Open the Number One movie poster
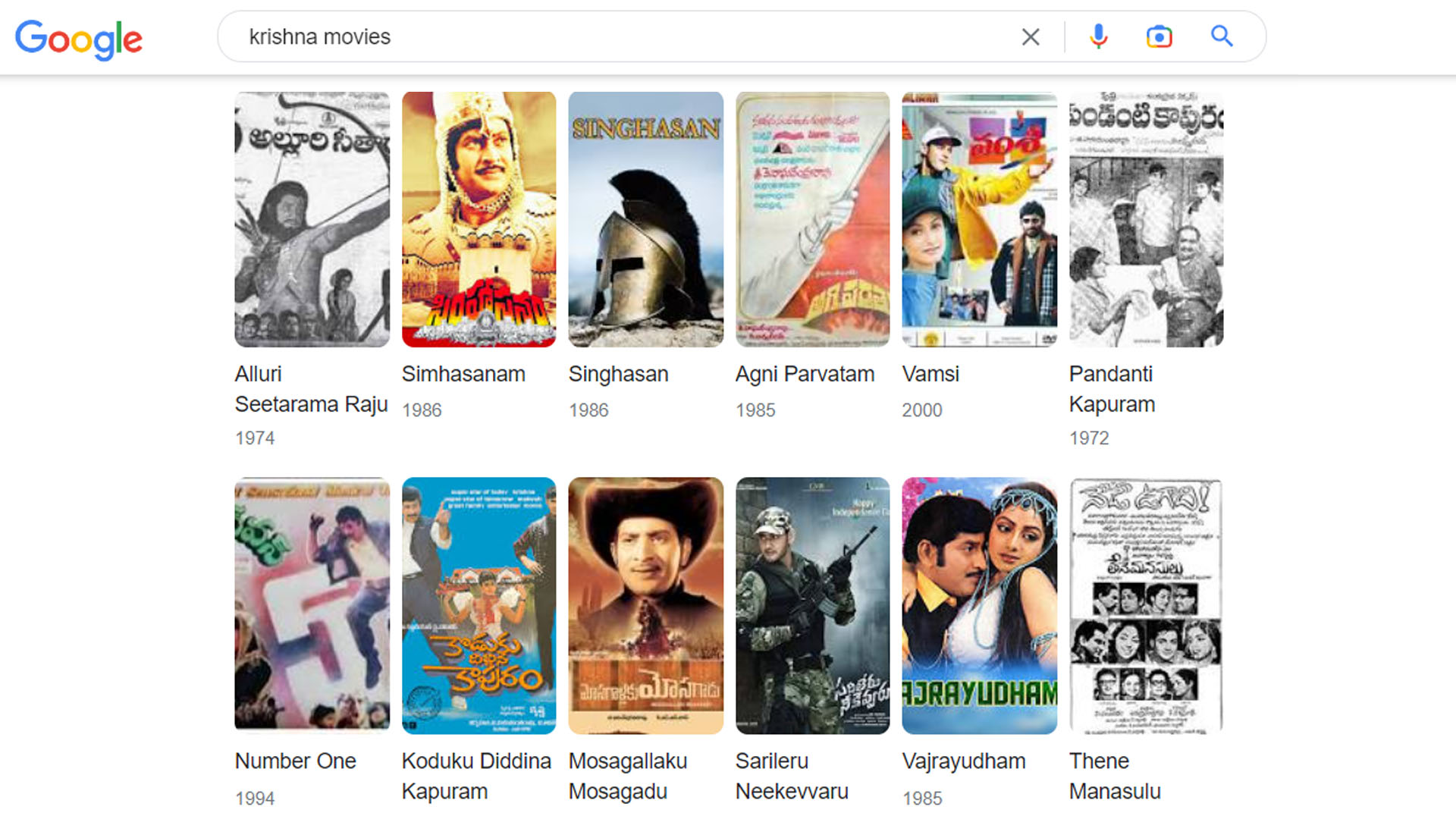Image resolution: width=1456 pixels, height=819 pixels. tap(312, 605)
